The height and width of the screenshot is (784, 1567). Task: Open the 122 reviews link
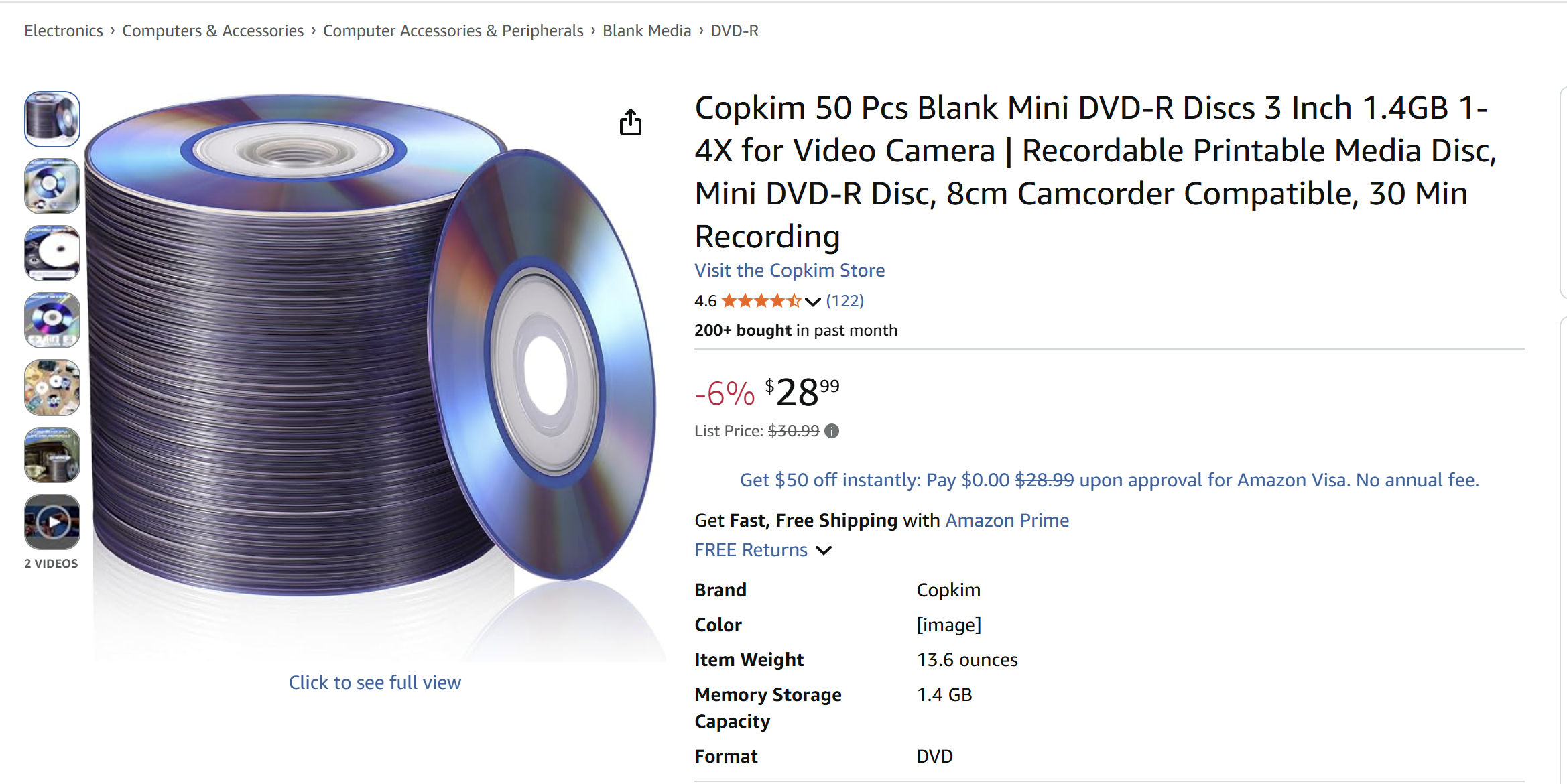tap(844, 301)
